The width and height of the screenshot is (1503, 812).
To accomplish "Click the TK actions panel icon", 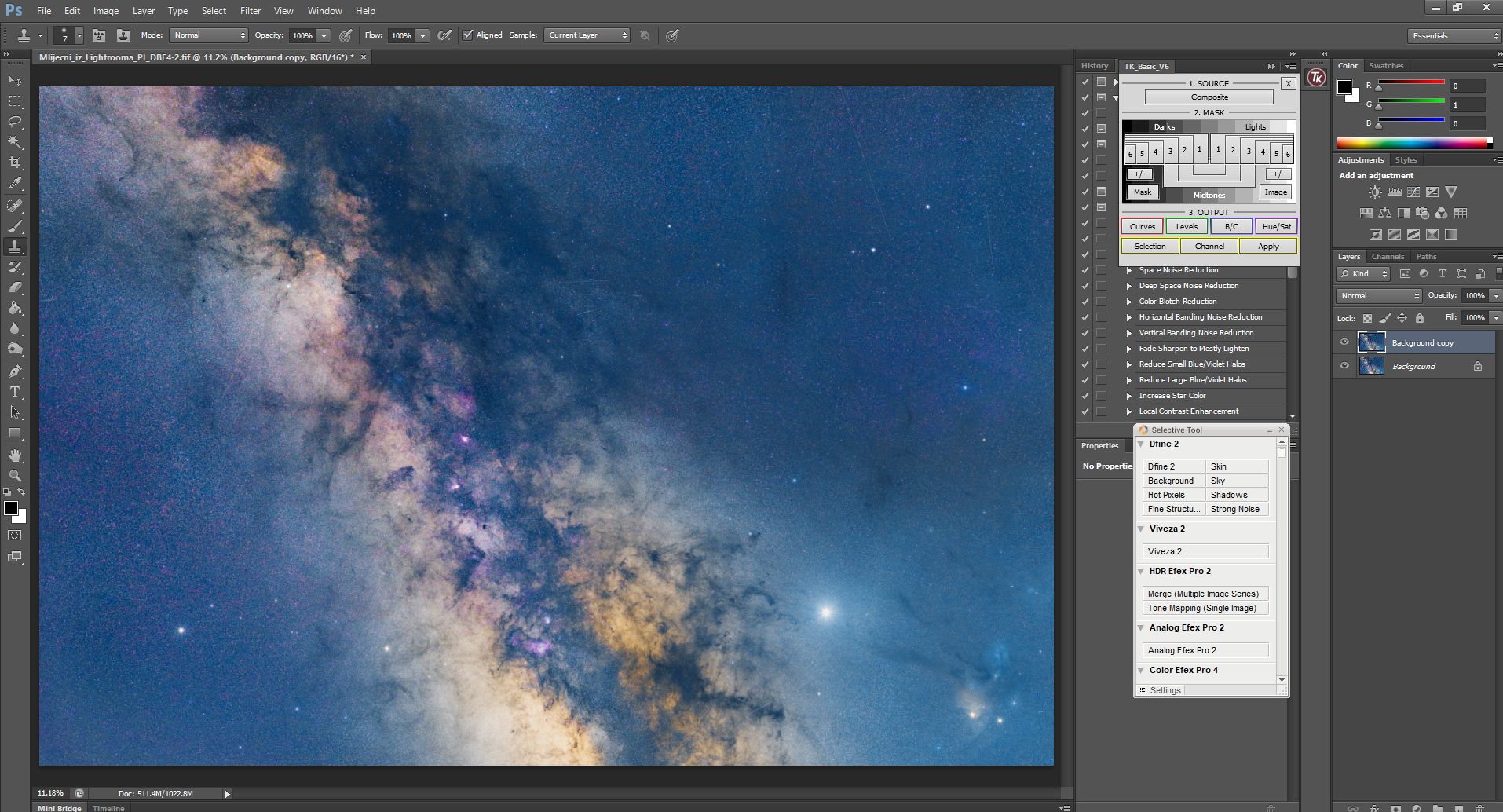I will 1316,78.
